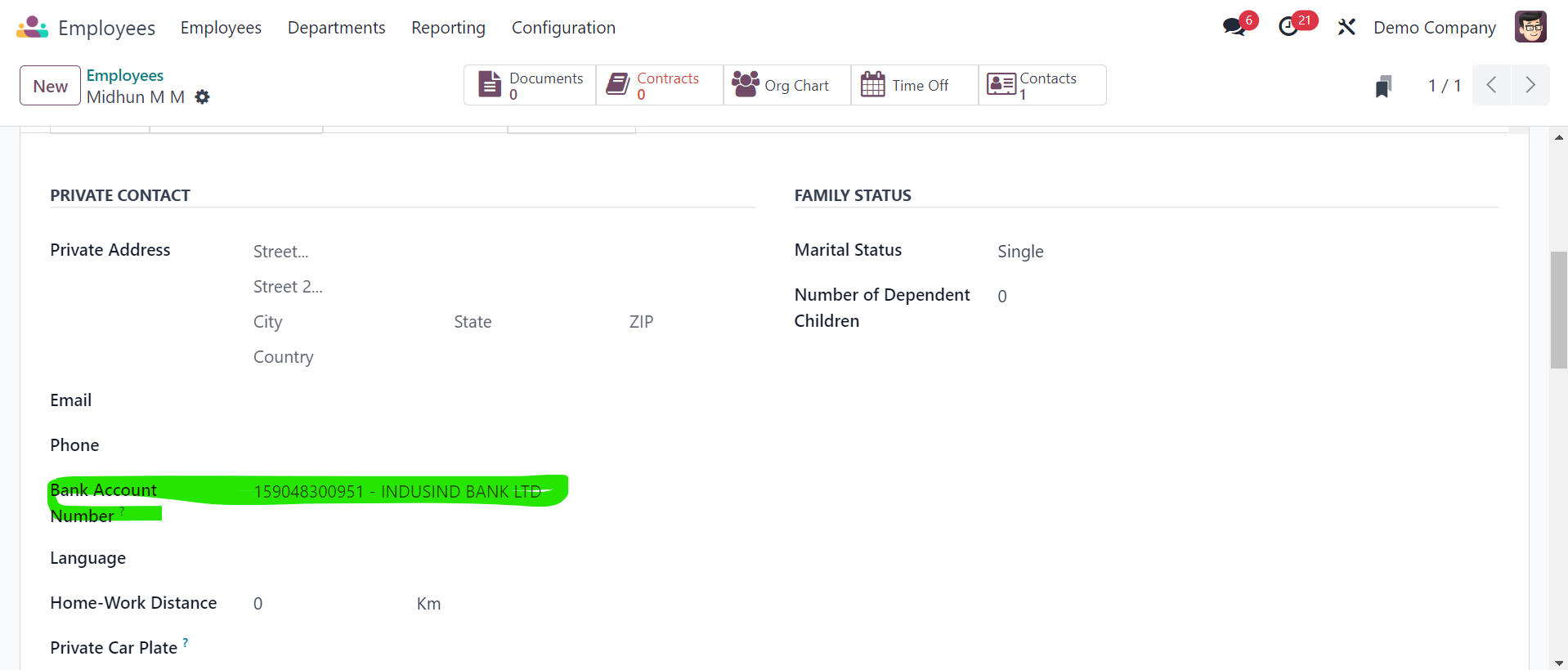The image size is (1568, 670).
Task: Open the conversations chat icon
Action: coord(1235,27)
